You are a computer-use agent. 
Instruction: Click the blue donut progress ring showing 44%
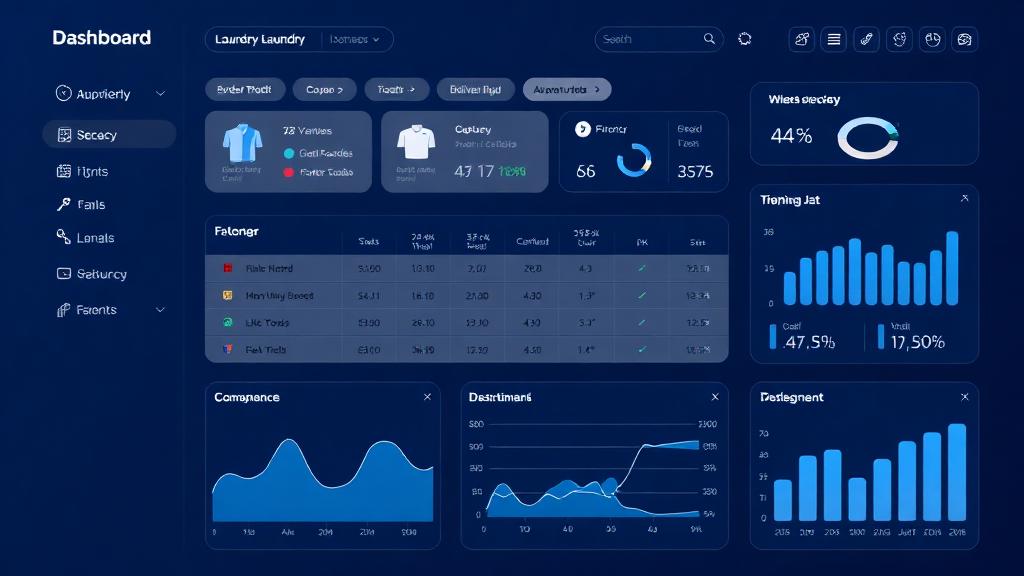click(868, 137)
